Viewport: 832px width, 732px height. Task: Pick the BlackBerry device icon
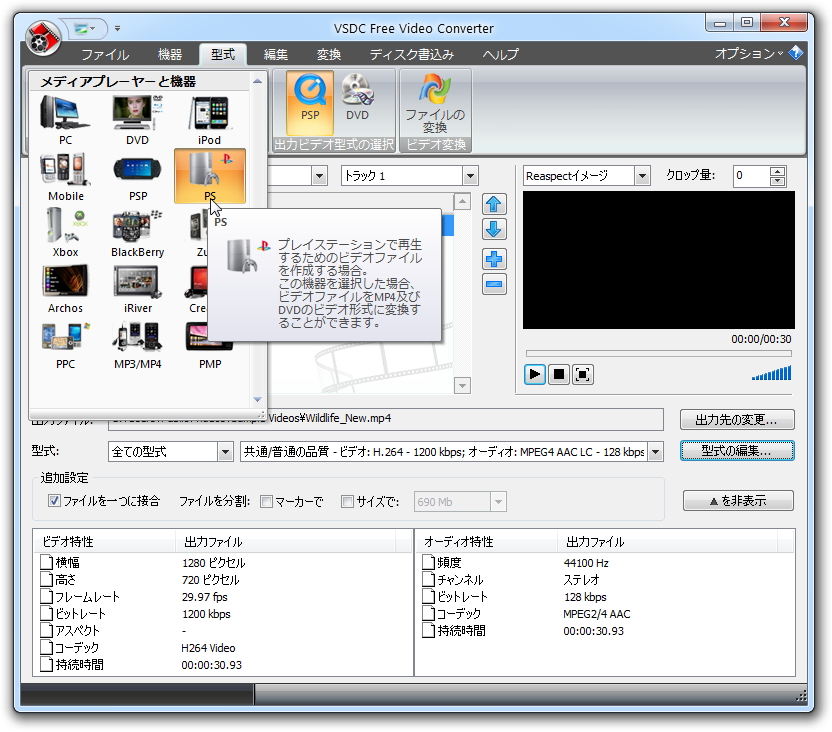click(x=137, y=233)
